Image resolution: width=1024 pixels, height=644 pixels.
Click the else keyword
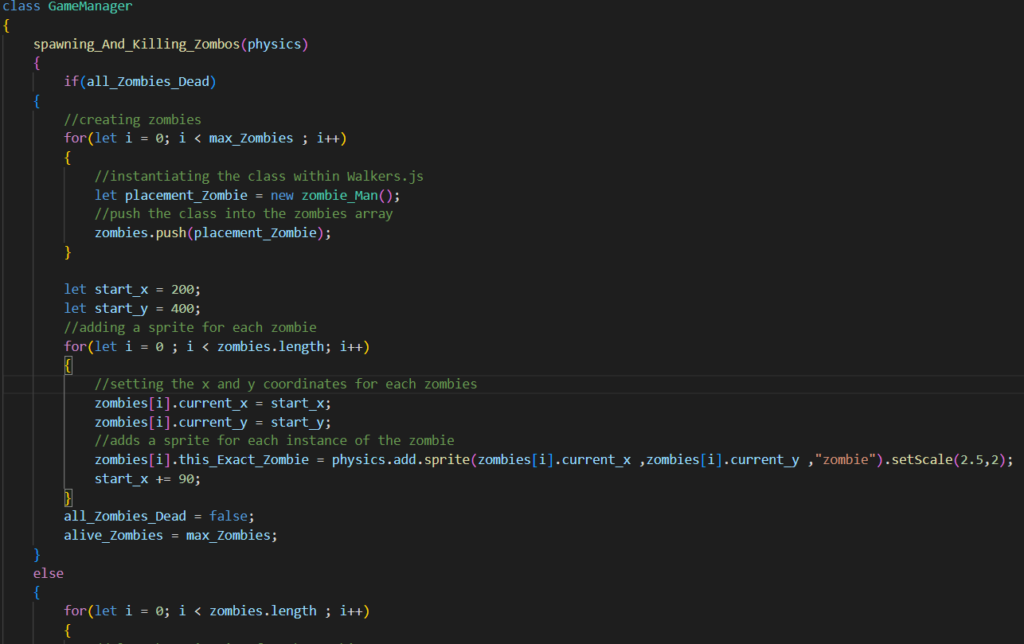[x=48, y=573]
